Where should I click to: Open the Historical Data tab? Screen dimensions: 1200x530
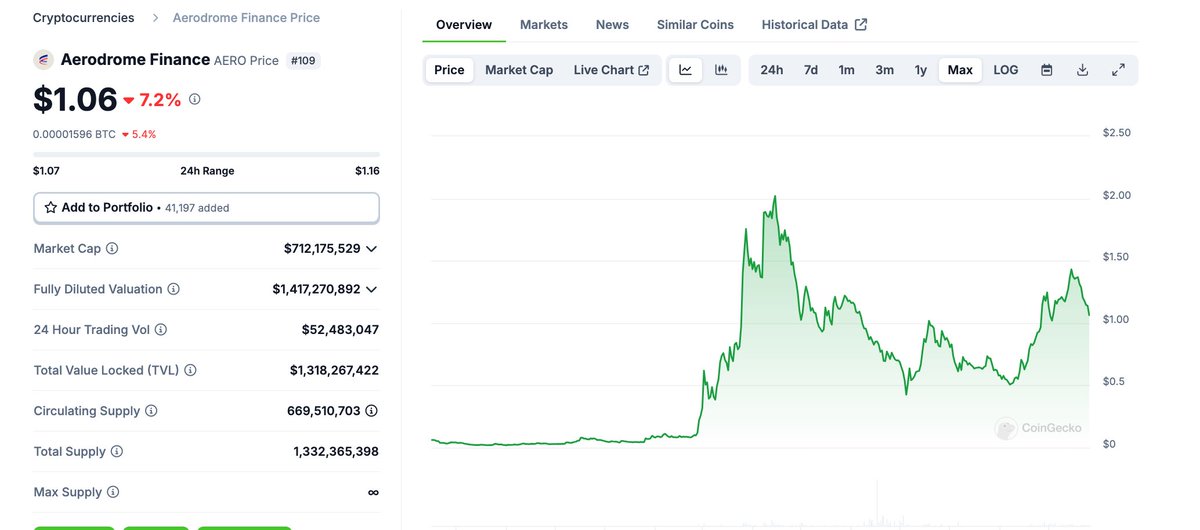[x=814, y=24]
